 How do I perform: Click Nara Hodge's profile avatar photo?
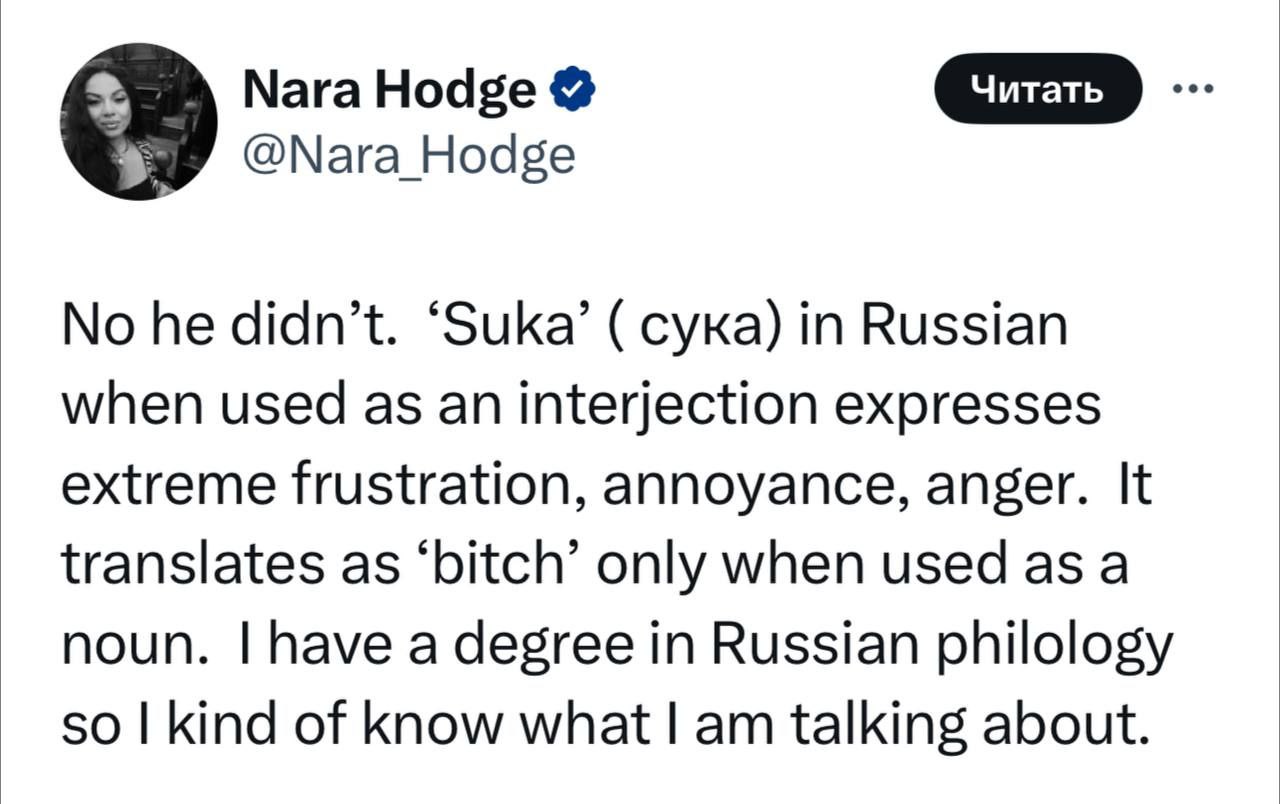138,121
